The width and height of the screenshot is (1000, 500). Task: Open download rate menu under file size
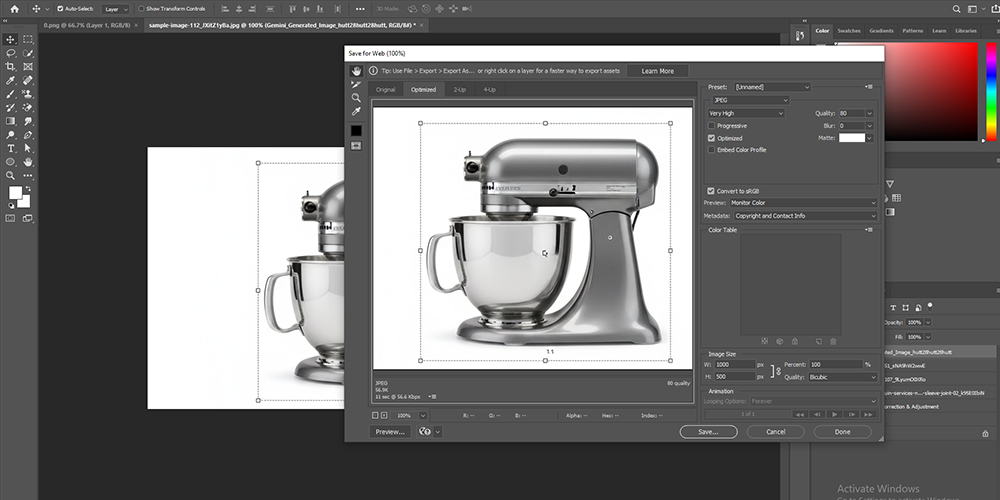click(x=433, y=397)
